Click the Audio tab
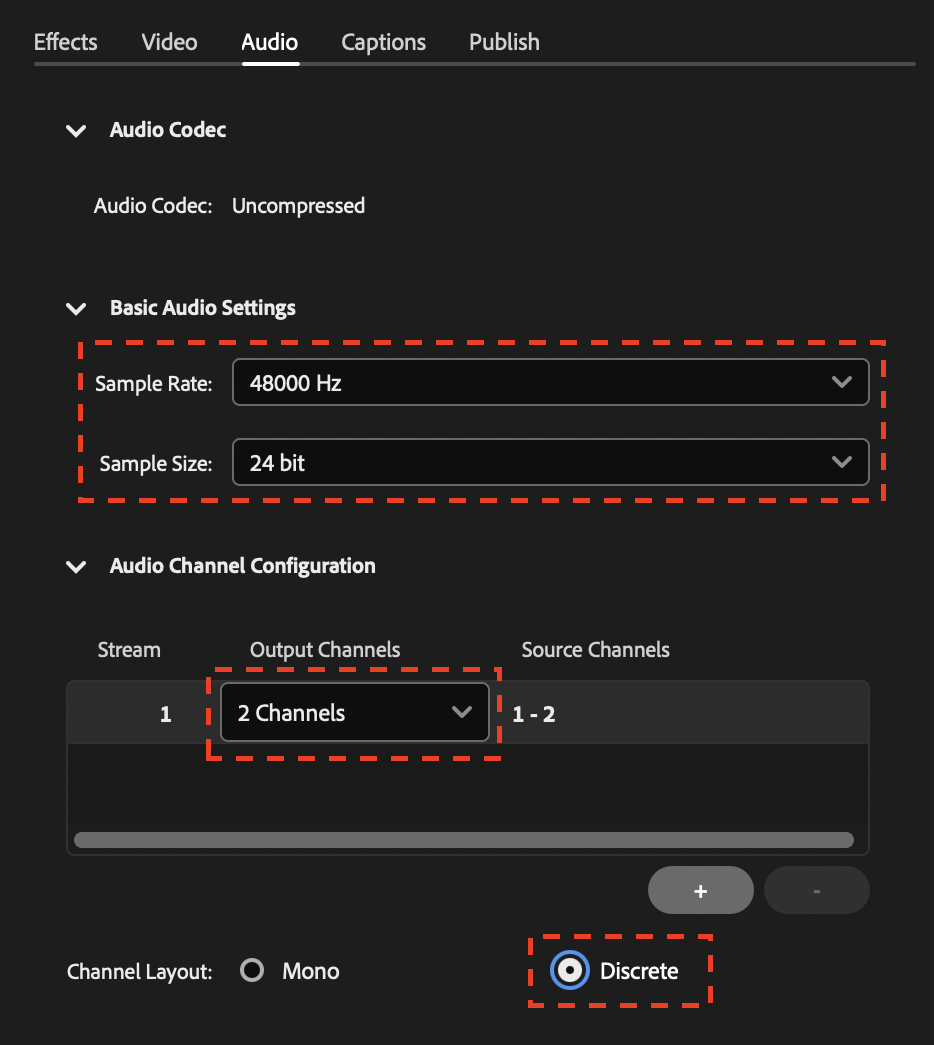934x1045 pixels. tap(269, 42)
